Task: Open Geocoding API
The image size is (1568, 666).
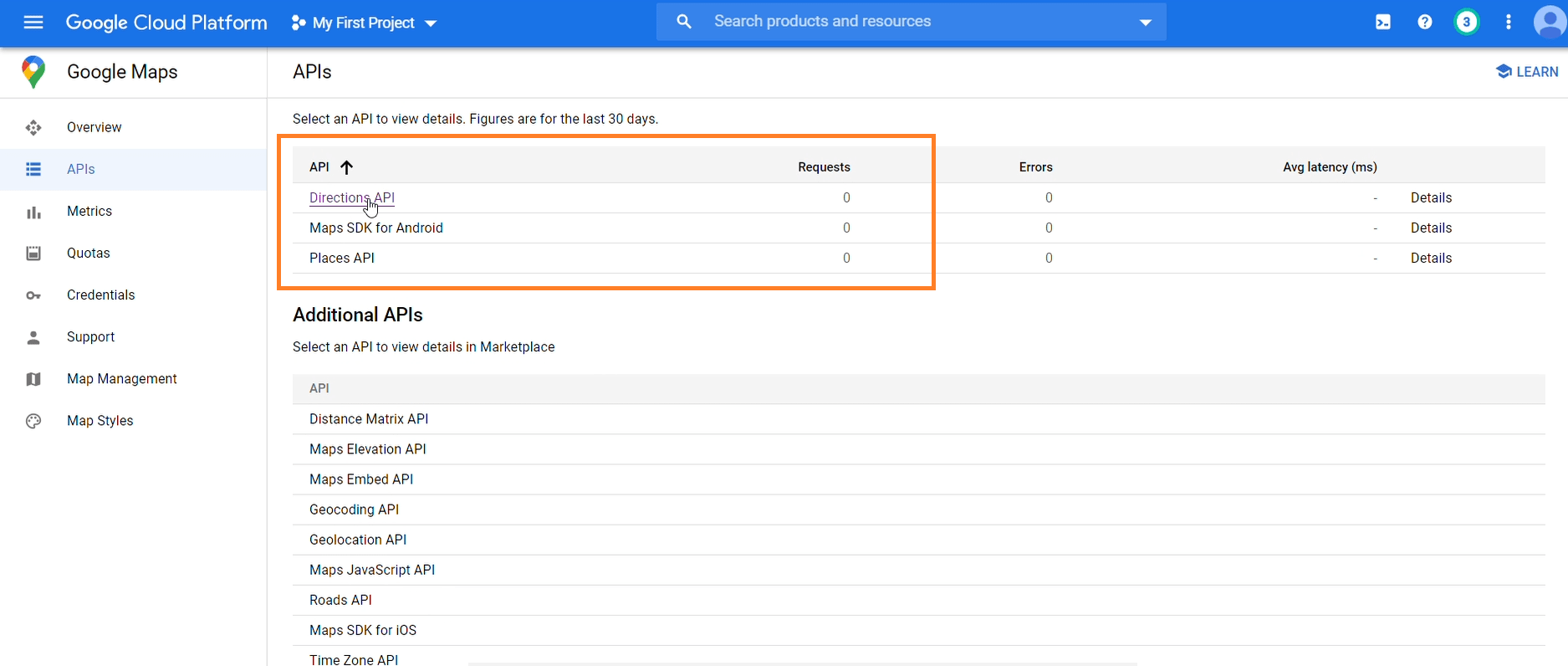Action: click(x=354, y=510)
